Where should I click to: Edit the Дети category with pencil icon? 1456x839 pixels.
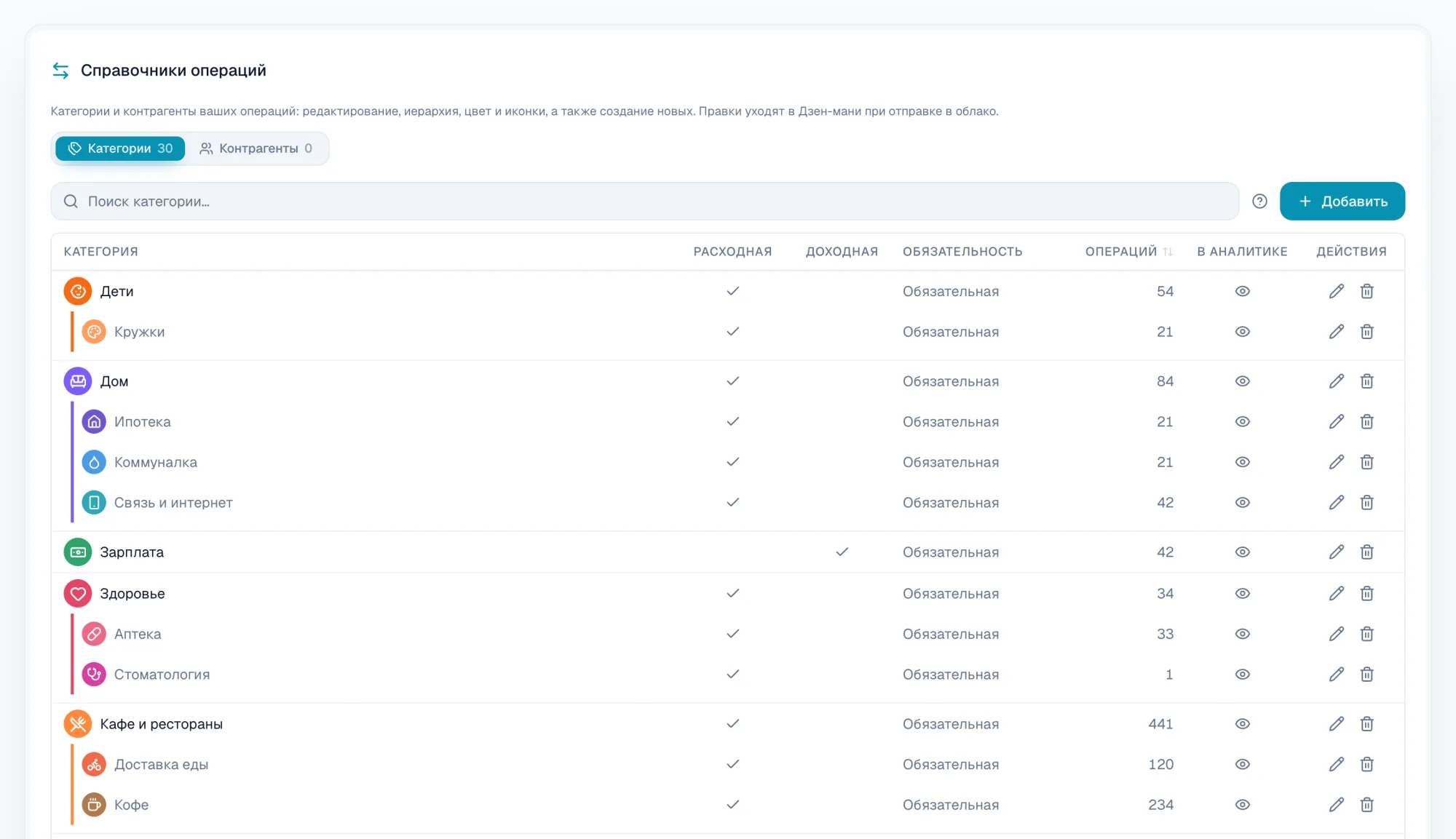pyautogui.click(x=1337, y=291)
